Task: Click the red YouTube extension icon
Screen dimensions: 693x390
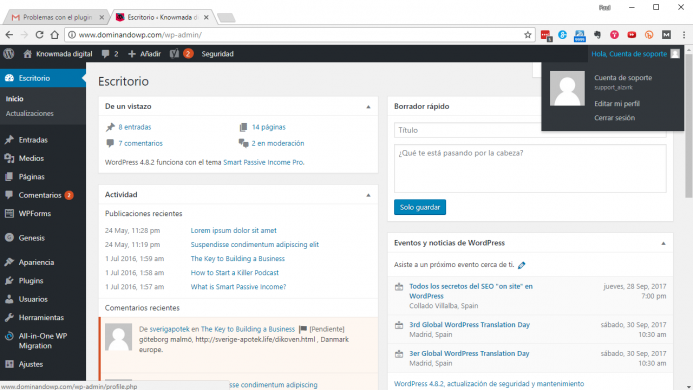Action: 632,35
